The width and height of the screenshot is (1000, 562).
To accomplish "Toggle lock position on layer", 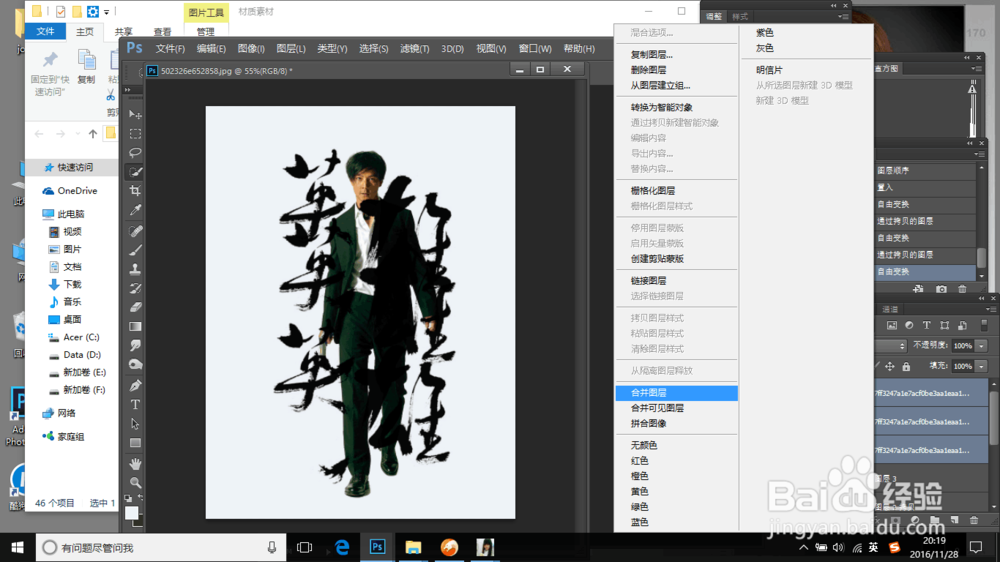I will point(890,366).
